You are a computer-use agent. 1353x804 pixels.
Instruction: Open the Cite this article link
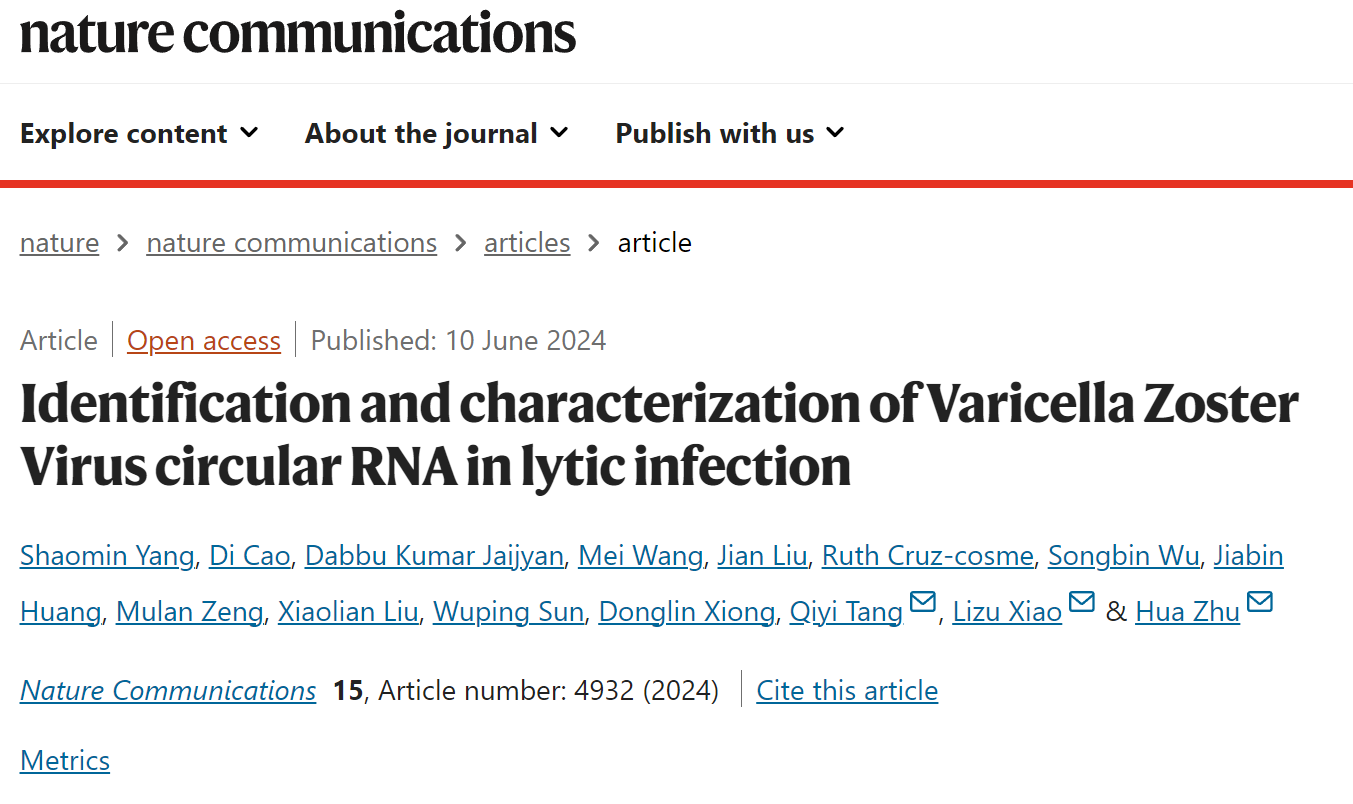pyautogui.click(x=847, y=691)
